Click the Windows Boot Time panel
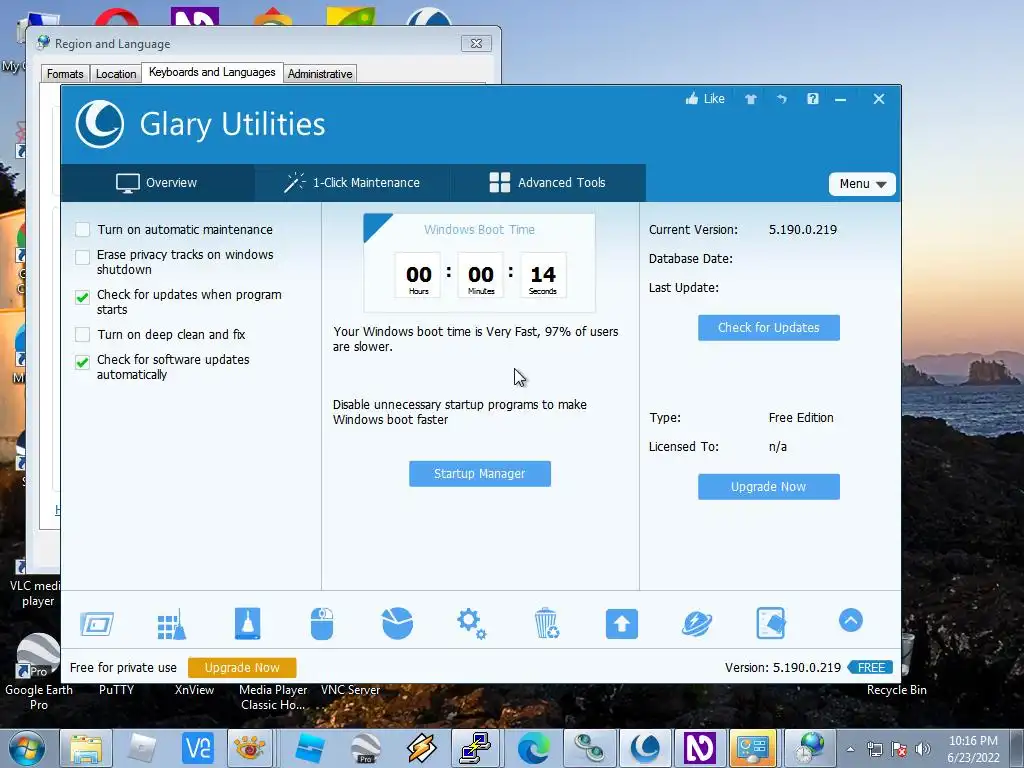 [x=479, y=263]
